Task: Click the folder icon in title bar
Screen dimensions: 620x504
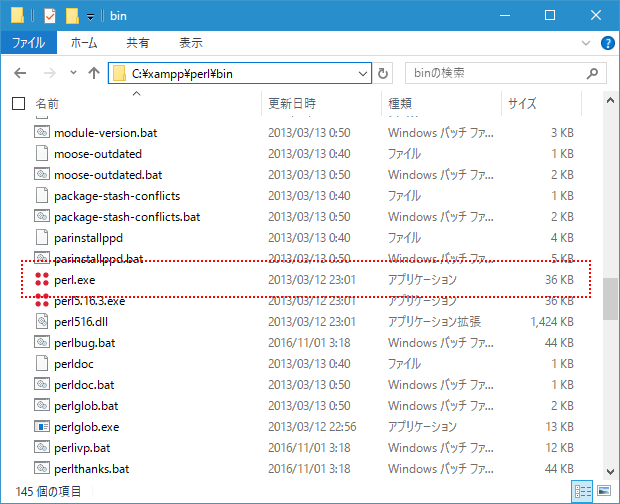Action: tap(17, 15)
